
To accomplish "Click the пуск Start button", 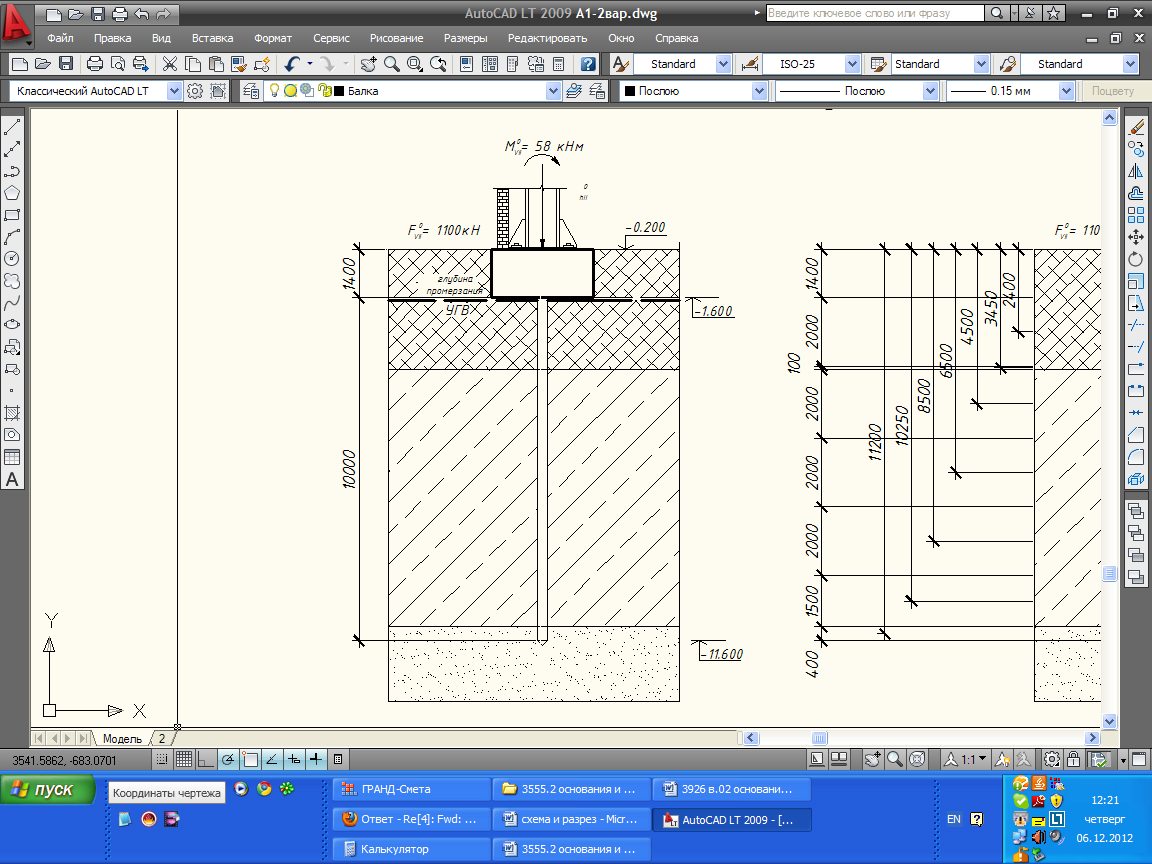I will [x=48, y=790].
